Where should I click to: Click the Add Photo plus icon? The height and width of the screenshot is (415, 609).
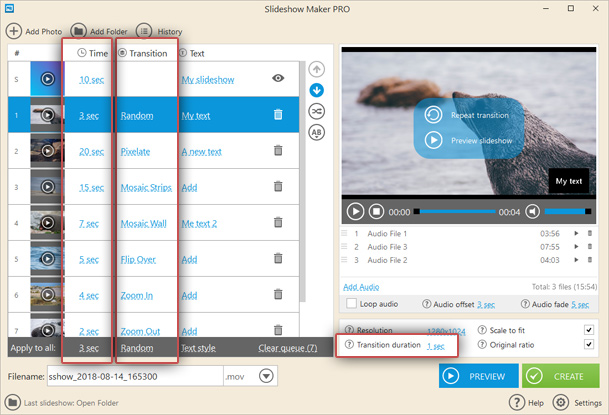(14, 31)
